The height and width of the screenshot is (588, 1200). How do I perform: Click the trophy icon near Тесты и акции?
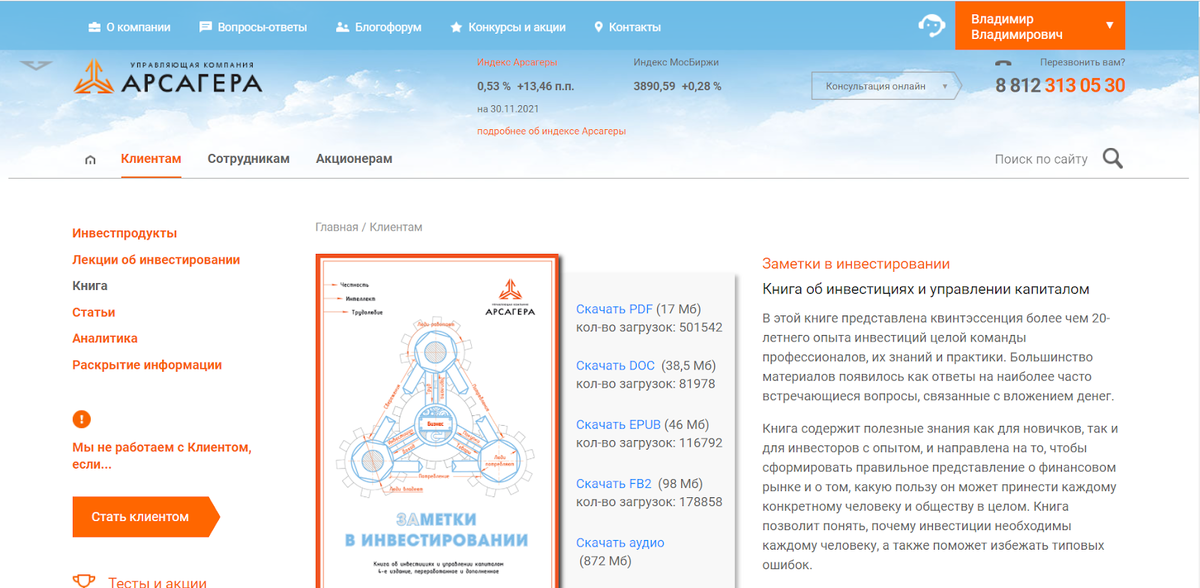84,581
